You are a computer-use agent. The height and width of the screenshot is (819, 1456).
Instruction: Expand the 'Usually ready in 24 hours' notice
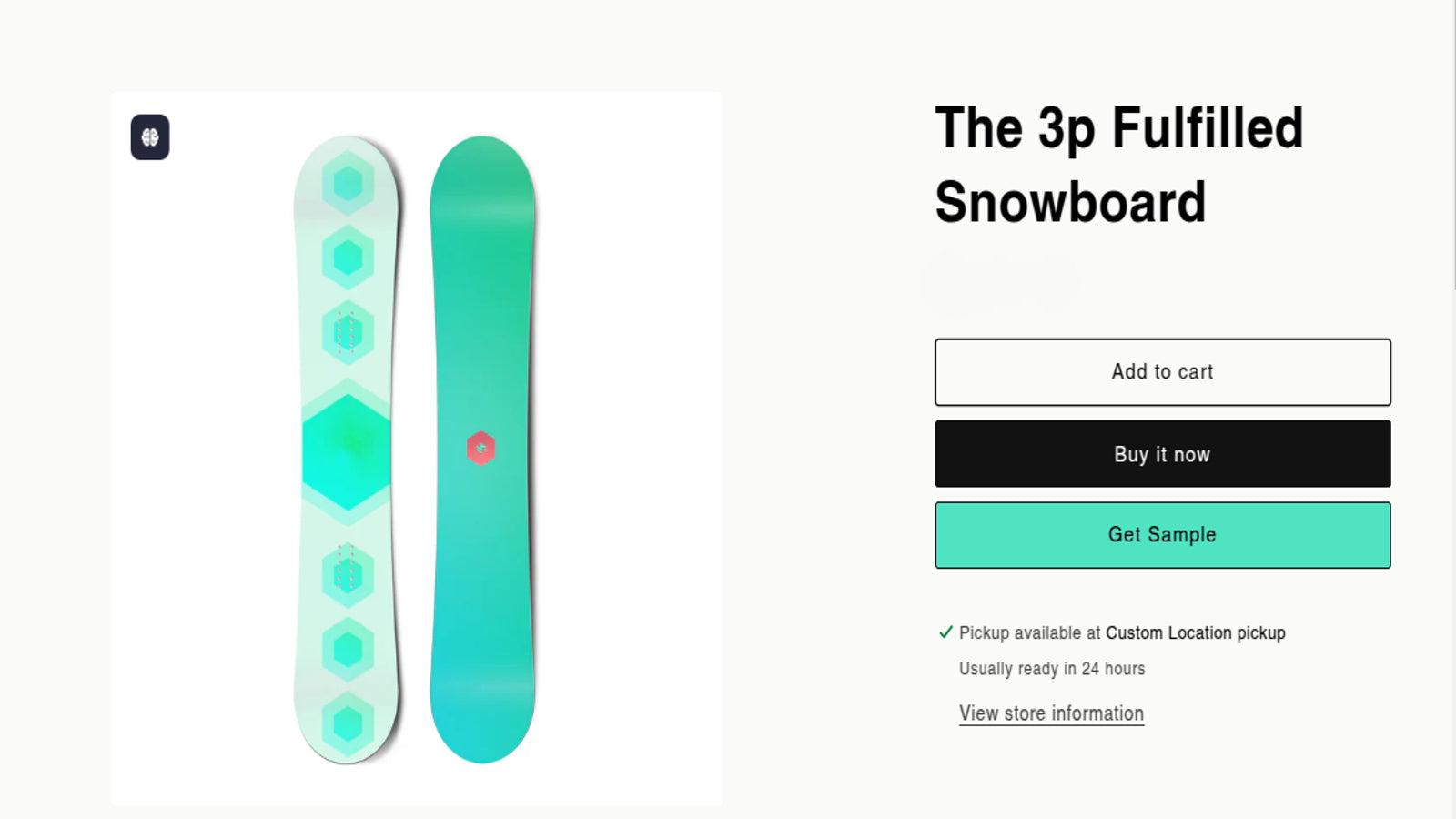[x=1052, y=668]
